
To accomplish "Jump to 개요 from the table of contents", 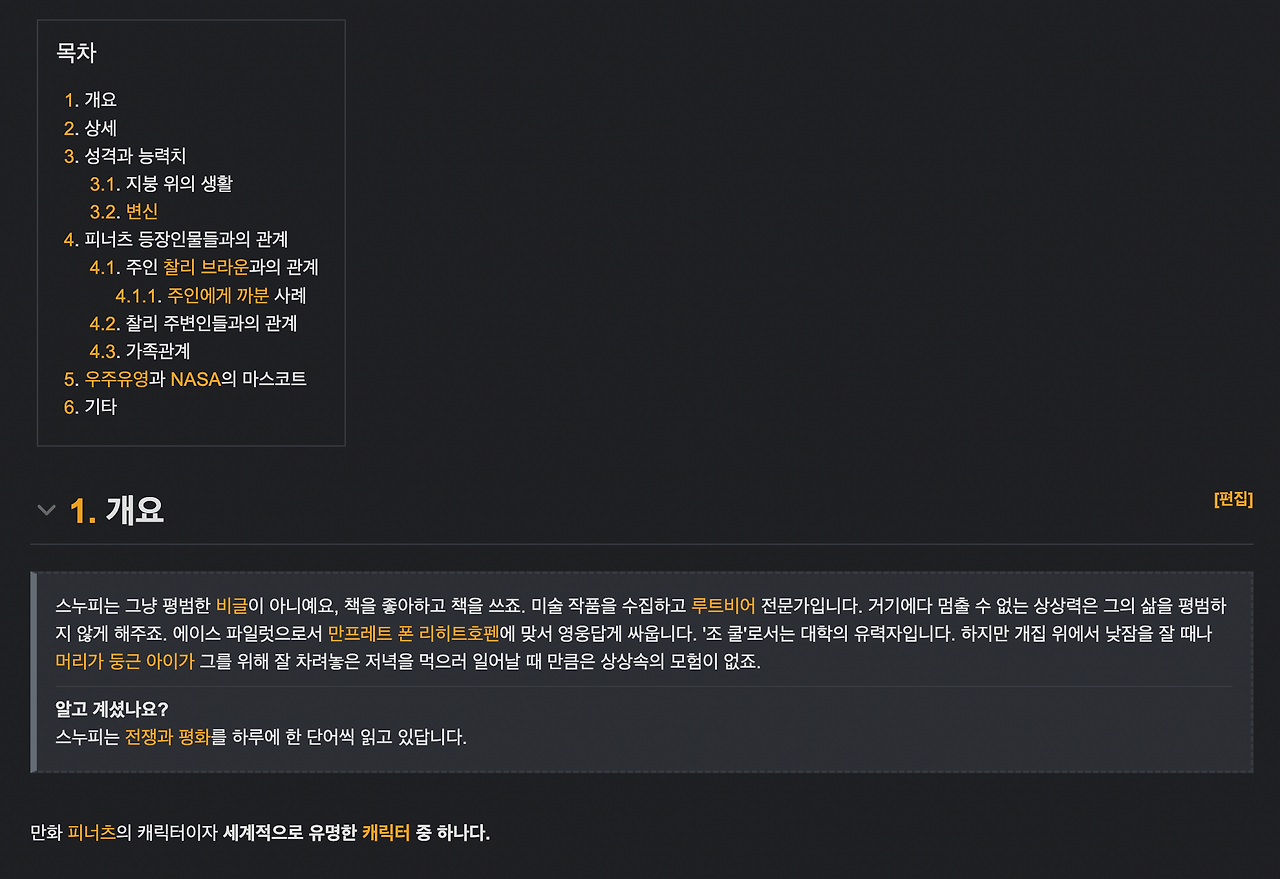I will [100, 99].
